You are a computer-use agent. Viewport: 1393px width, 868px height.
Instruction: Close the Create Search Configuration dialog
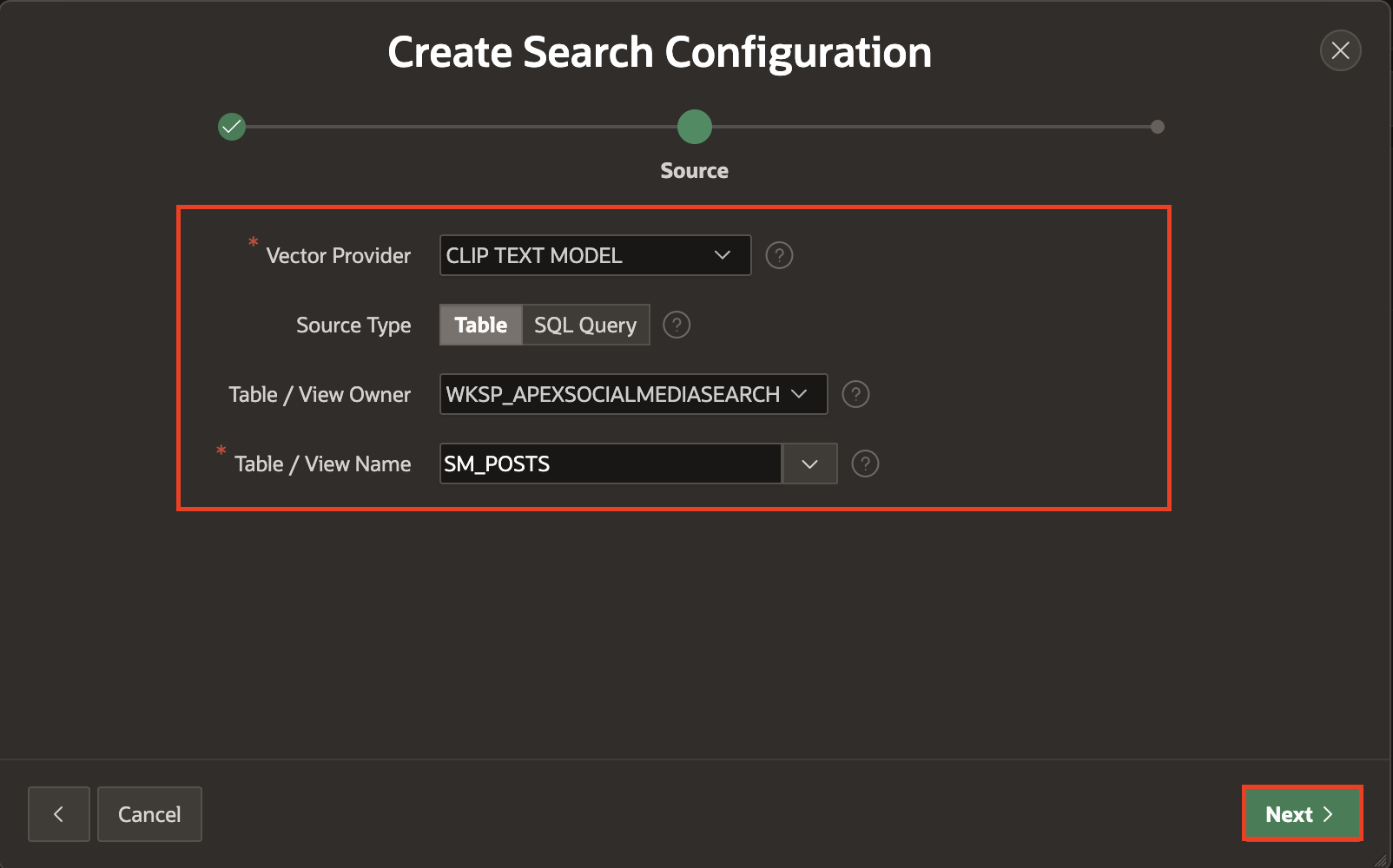click(x=1340, y=51)
